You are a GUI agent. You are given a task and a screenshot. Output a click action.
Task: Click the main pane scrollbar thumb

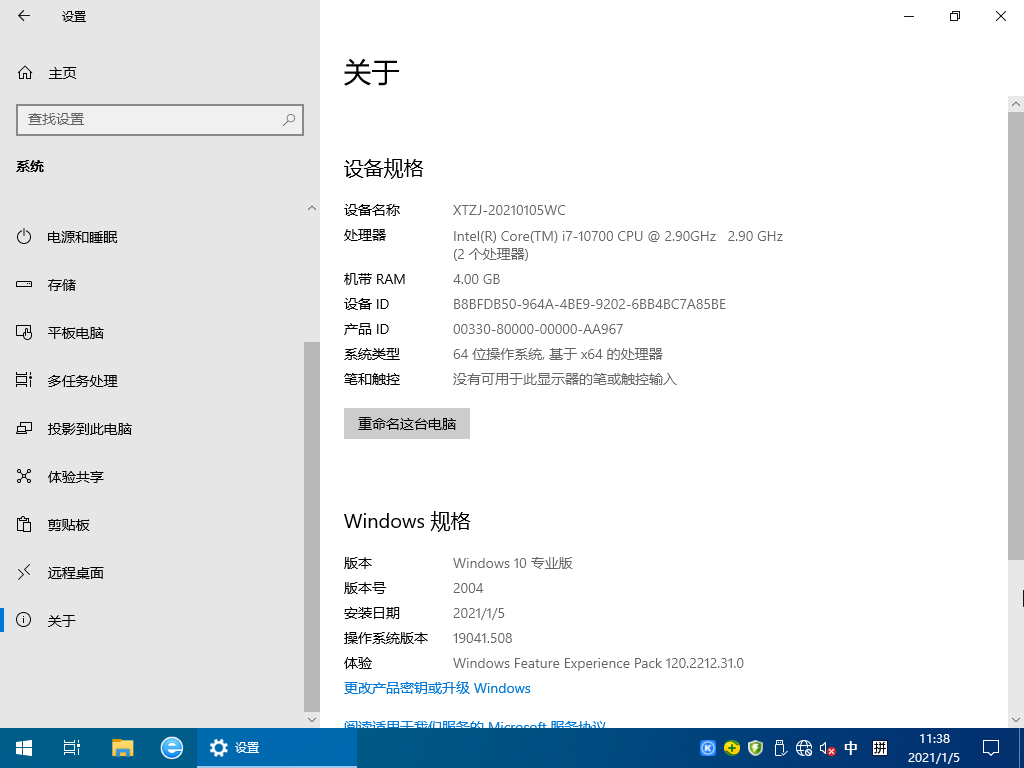point(1016,336)
